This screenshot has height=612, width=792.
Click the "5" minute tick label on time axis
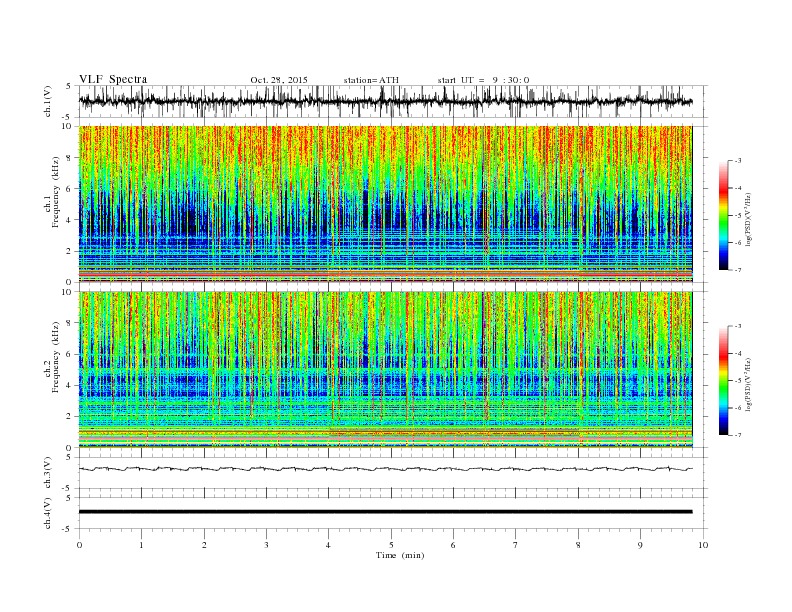391,545
